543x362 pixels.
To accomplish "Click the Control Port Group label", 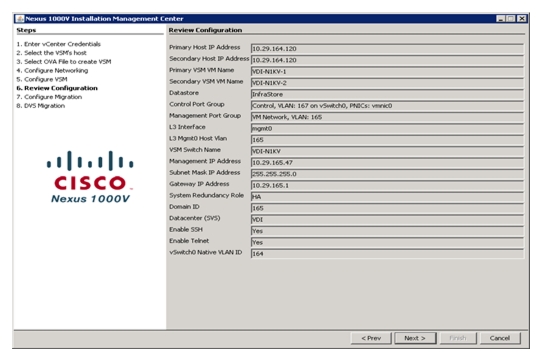I will pyautogui.click(x=197, y=104).
